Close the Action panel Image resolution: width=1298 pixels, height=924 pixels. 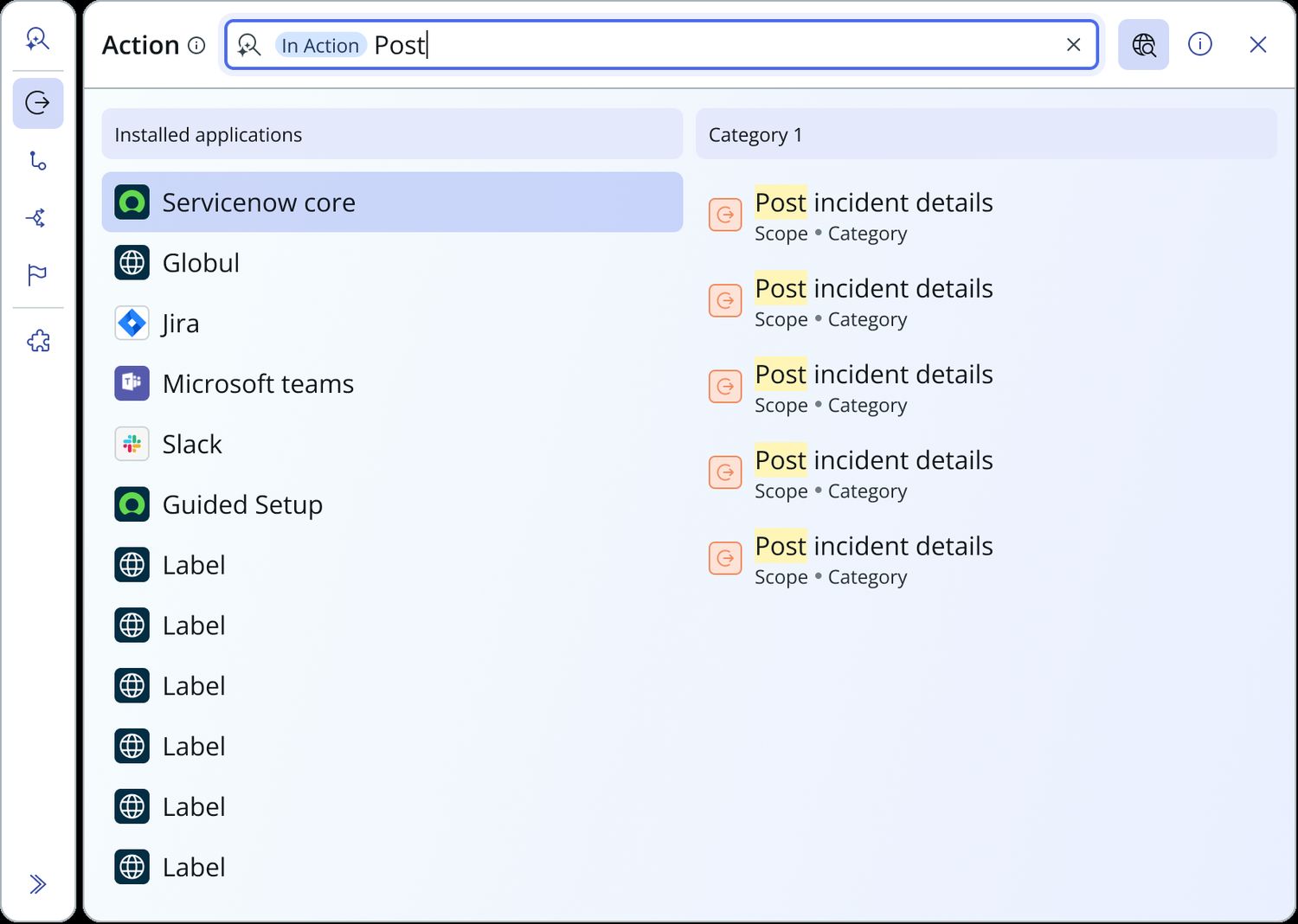(1258, 45)
